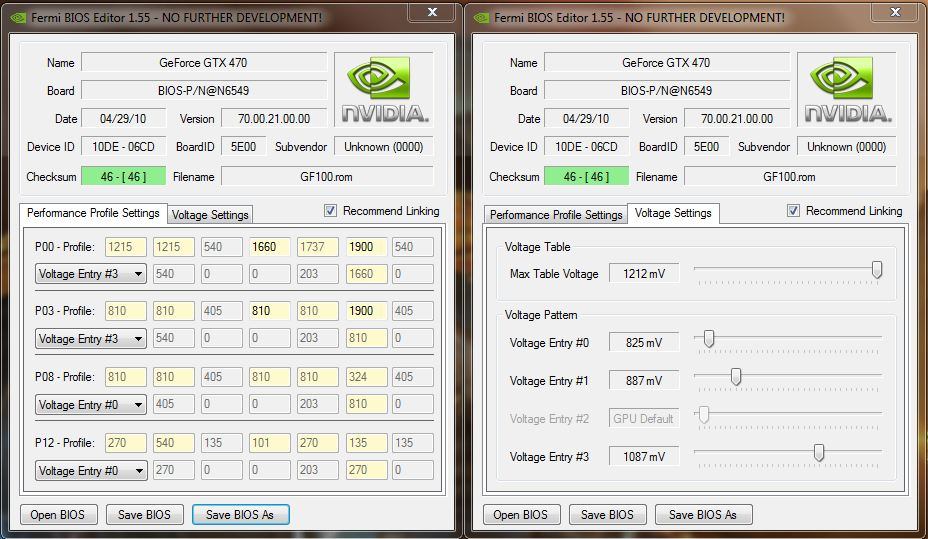Viewport: 928px width, 539px height.
Task: Click Save BIOS As in the left window
Action: (240, 515)
